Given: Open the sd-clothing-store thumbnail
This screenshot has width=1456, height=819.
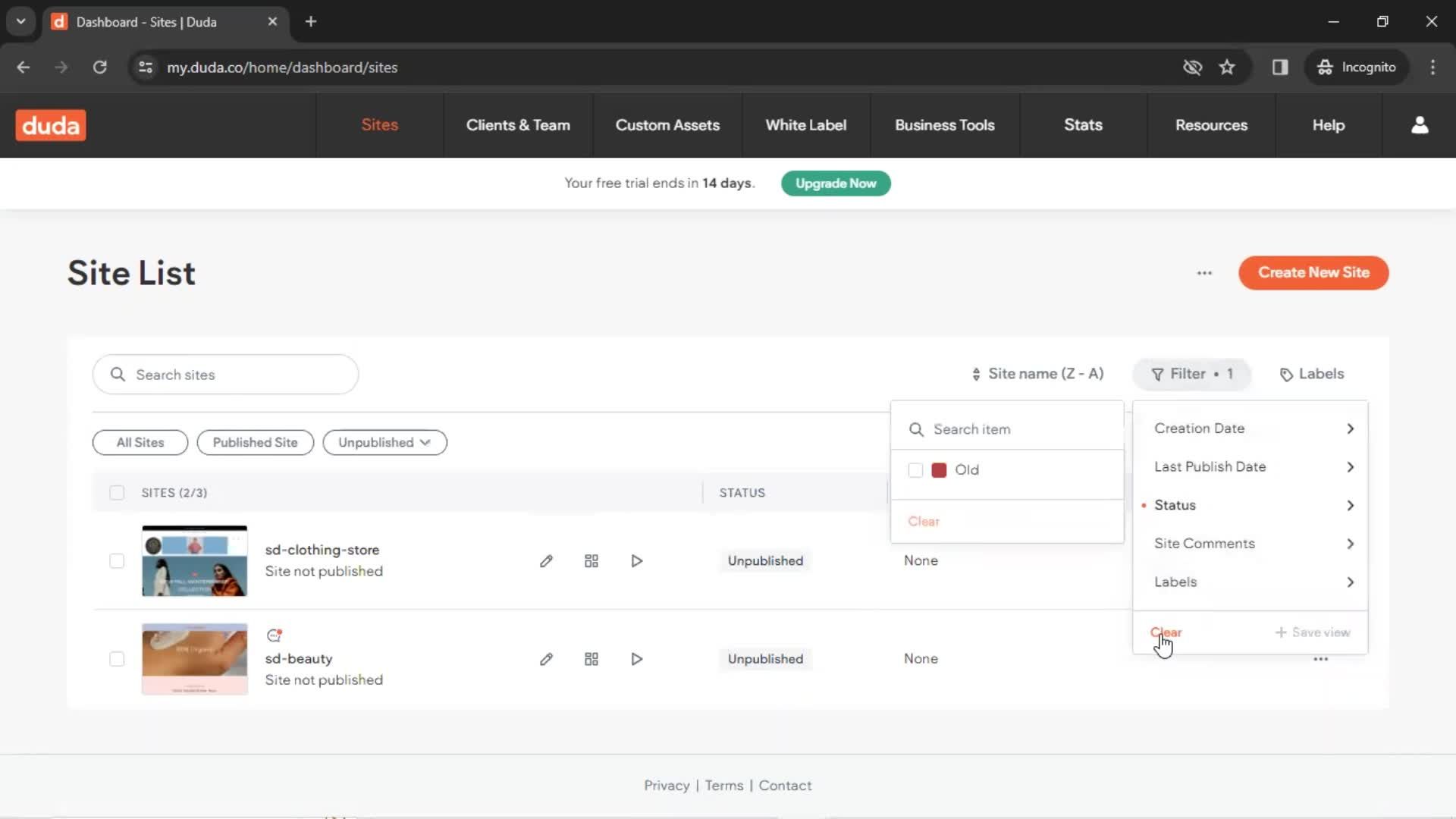Looking at the screenshot, I should [194, 561].
